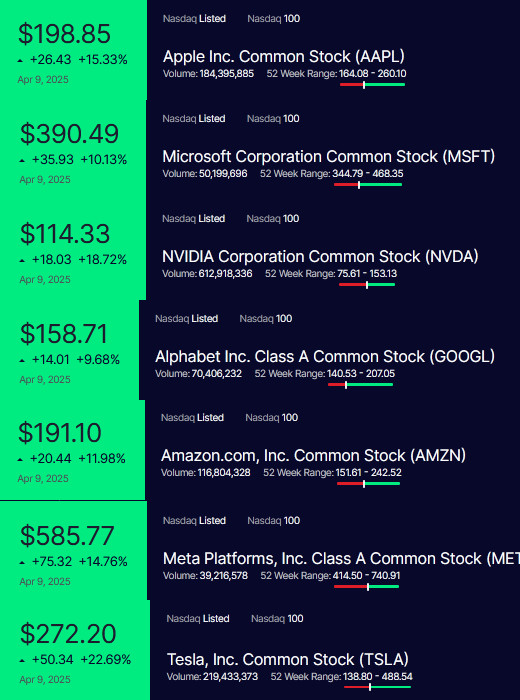Open NVIDIA Corporation Common Stock (NVDA) title

click(x=320, y=257)
